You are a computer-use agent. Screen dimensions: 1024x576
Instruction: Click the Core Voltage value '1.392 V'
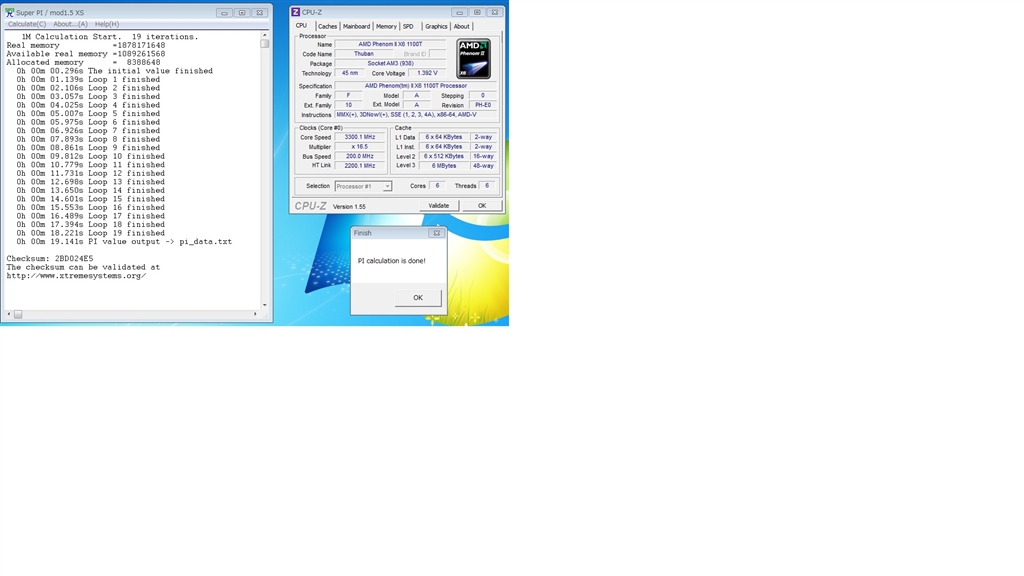click(427, 73)
